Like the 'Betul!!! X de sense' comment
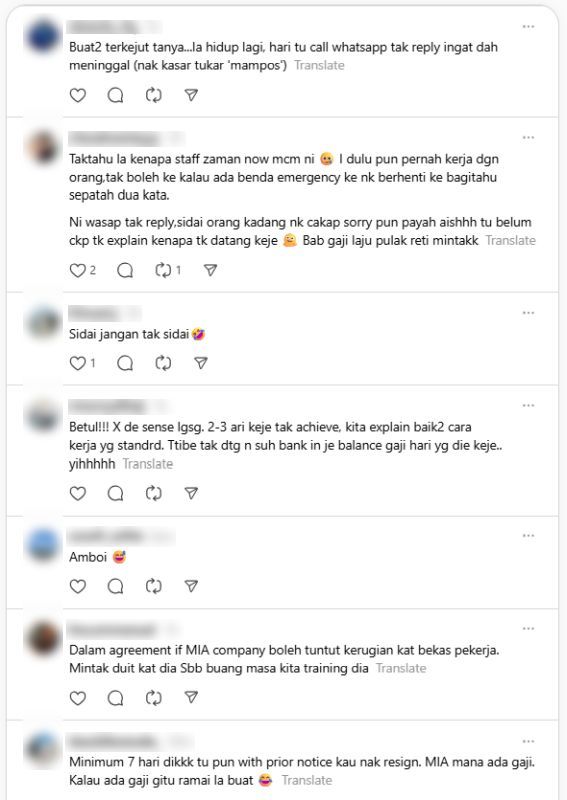The width and height of the screenshot is (567, 800). tap(78, 493)
